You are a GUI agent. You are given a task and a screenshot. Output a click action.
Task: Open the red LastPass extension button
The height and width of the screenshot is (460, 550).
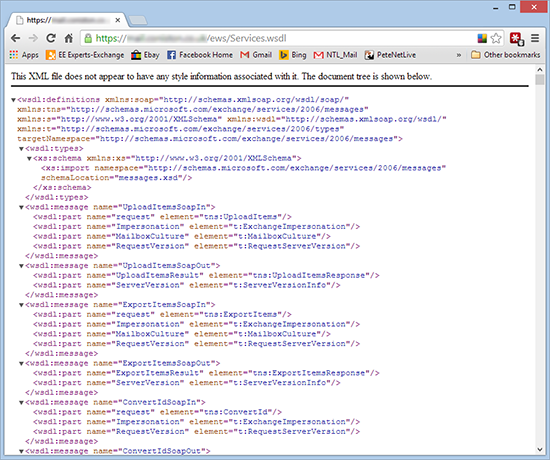(x=517, y=39)
